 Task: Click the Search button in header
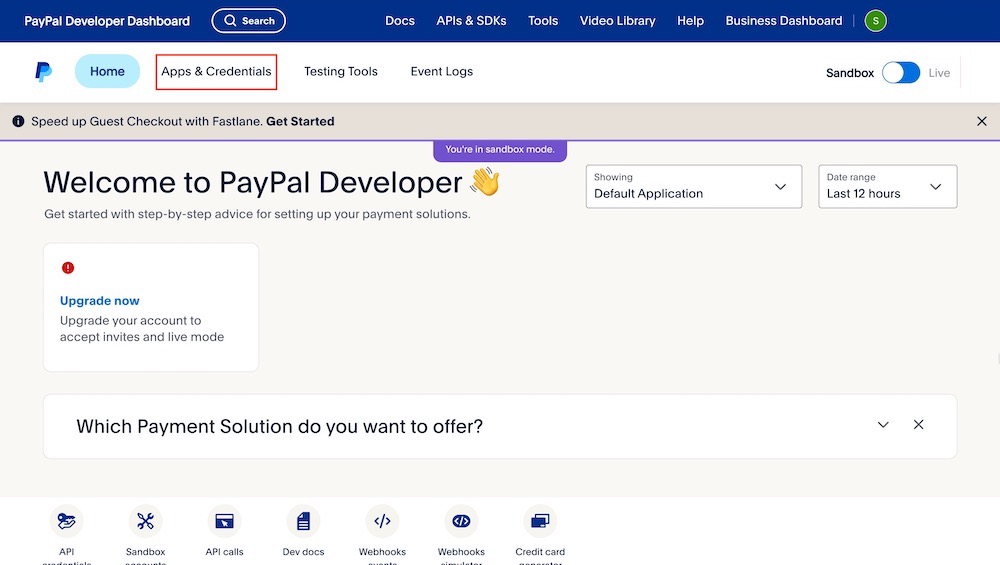(x=248, y=21)
